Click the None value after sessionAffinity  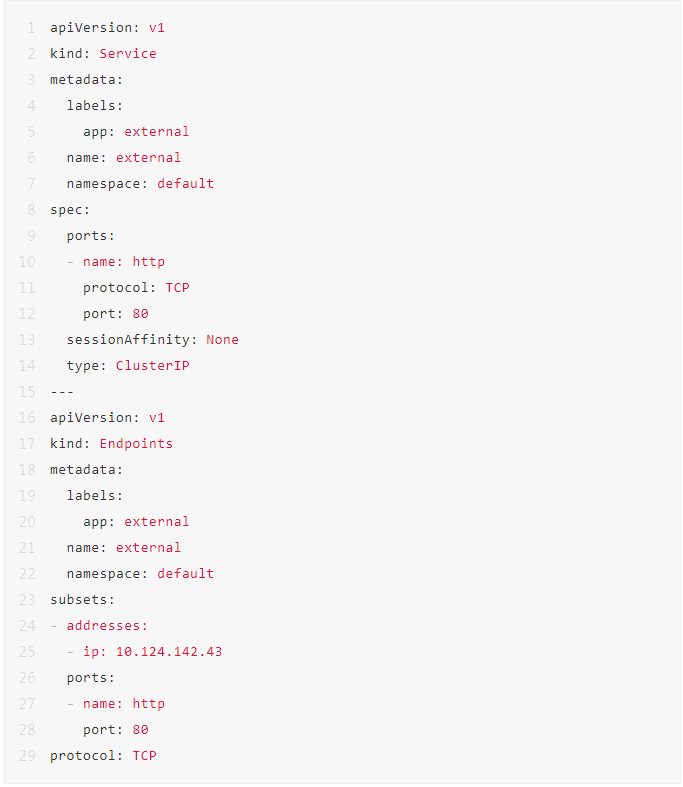[x=222, y=339]
